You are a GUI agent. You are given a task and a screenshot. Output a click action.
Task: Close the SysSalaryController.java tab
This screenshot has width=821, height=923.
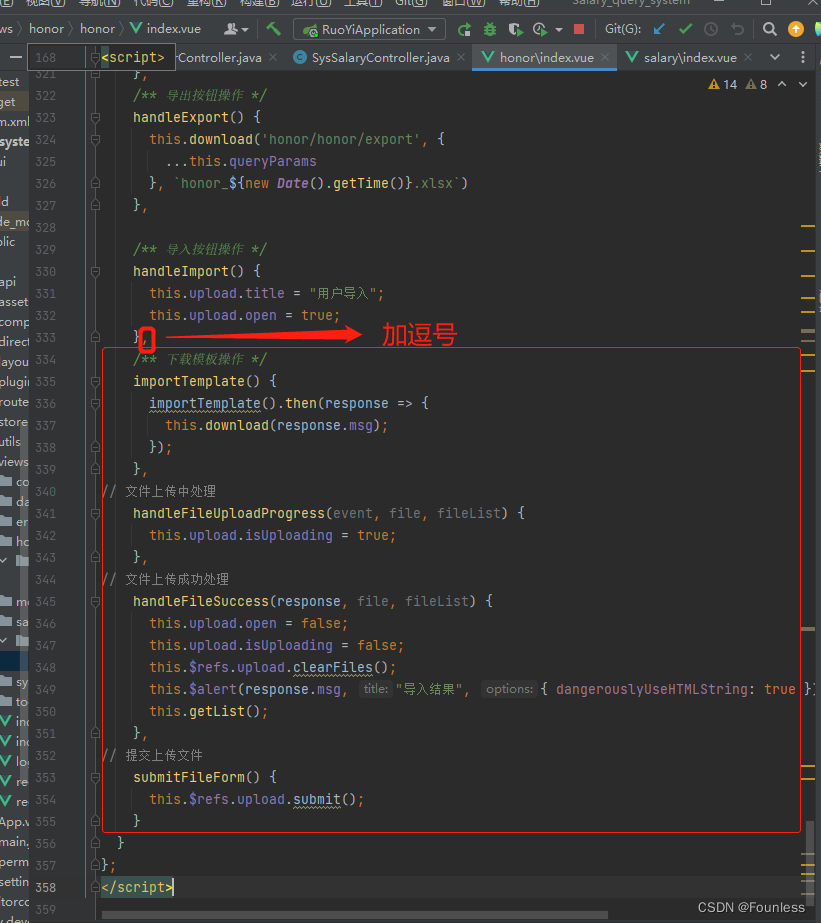[461, 57]
